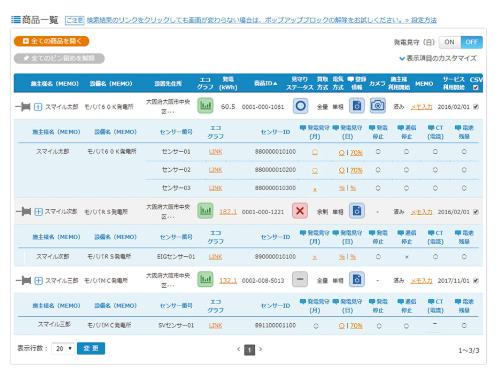Click the 施主様名 (MEMO) main header

55,84
